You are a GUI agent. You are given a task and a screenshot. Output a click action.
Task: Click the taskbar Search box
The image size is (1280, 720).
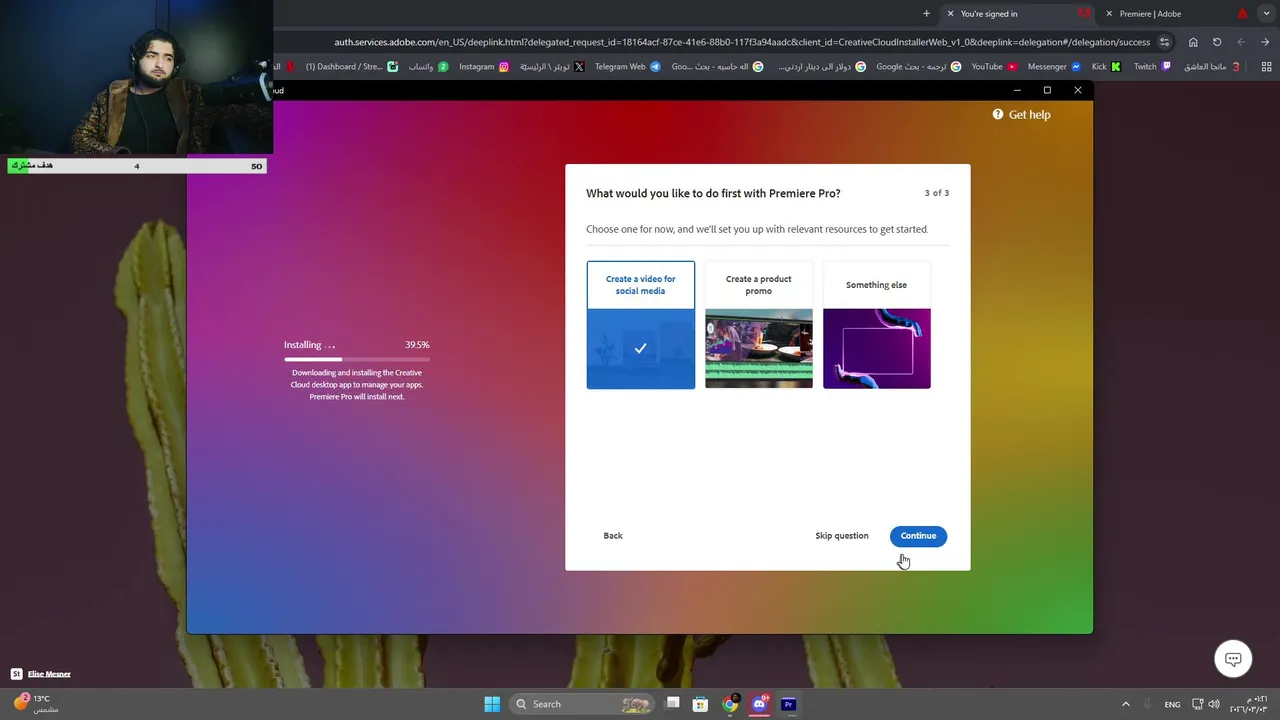pyautogui.click(x=583, y=704)
